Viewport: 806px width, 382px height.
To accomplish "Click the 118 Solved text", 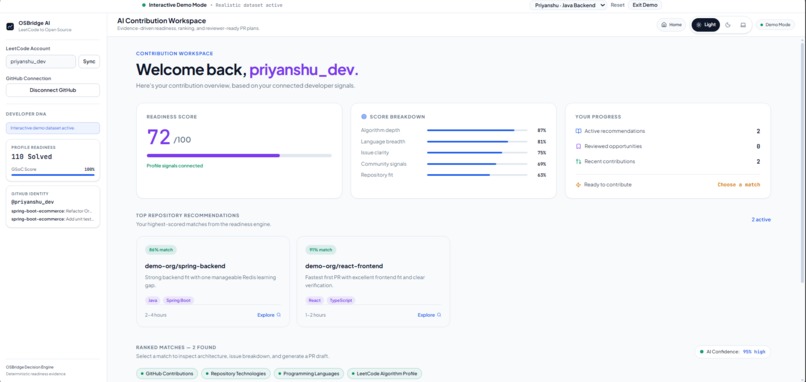I will [x=32, y=157].
